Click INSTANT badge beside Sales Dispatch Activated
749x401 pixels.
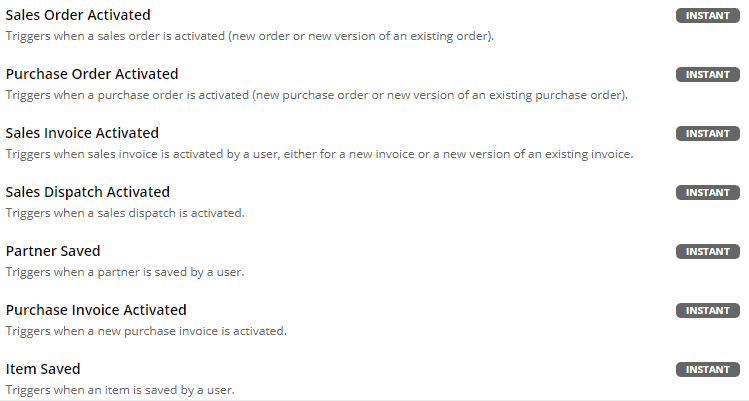tap(707, 193)
